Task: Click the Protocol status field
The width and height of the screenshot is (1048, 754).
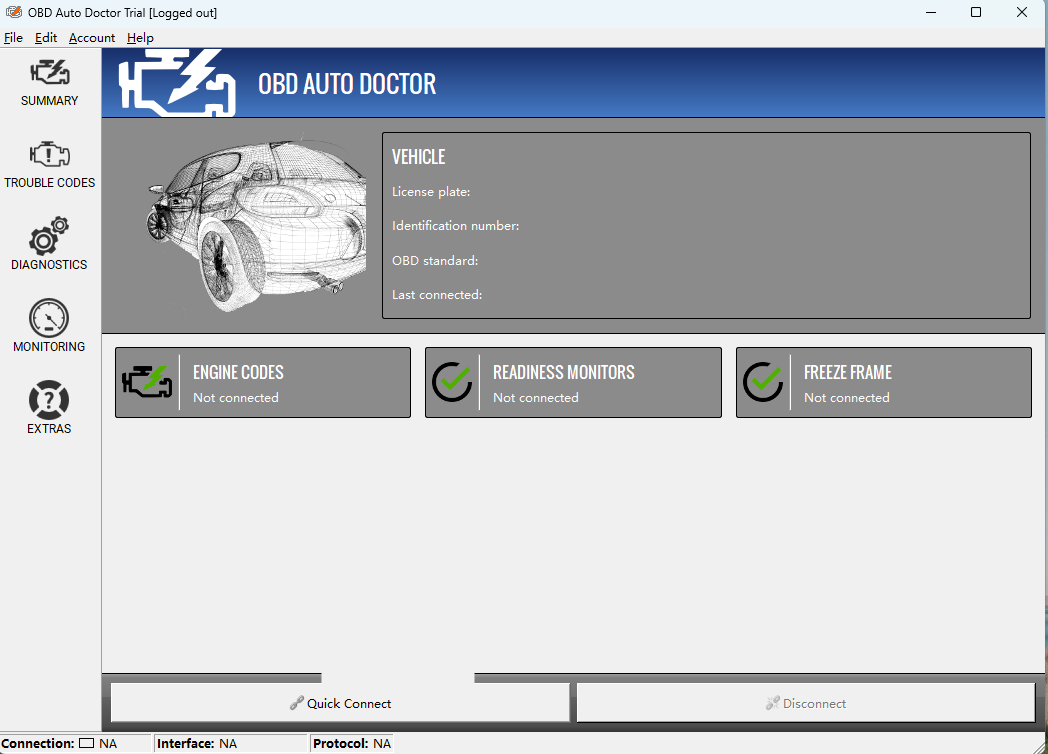Action: click(352, 744)
